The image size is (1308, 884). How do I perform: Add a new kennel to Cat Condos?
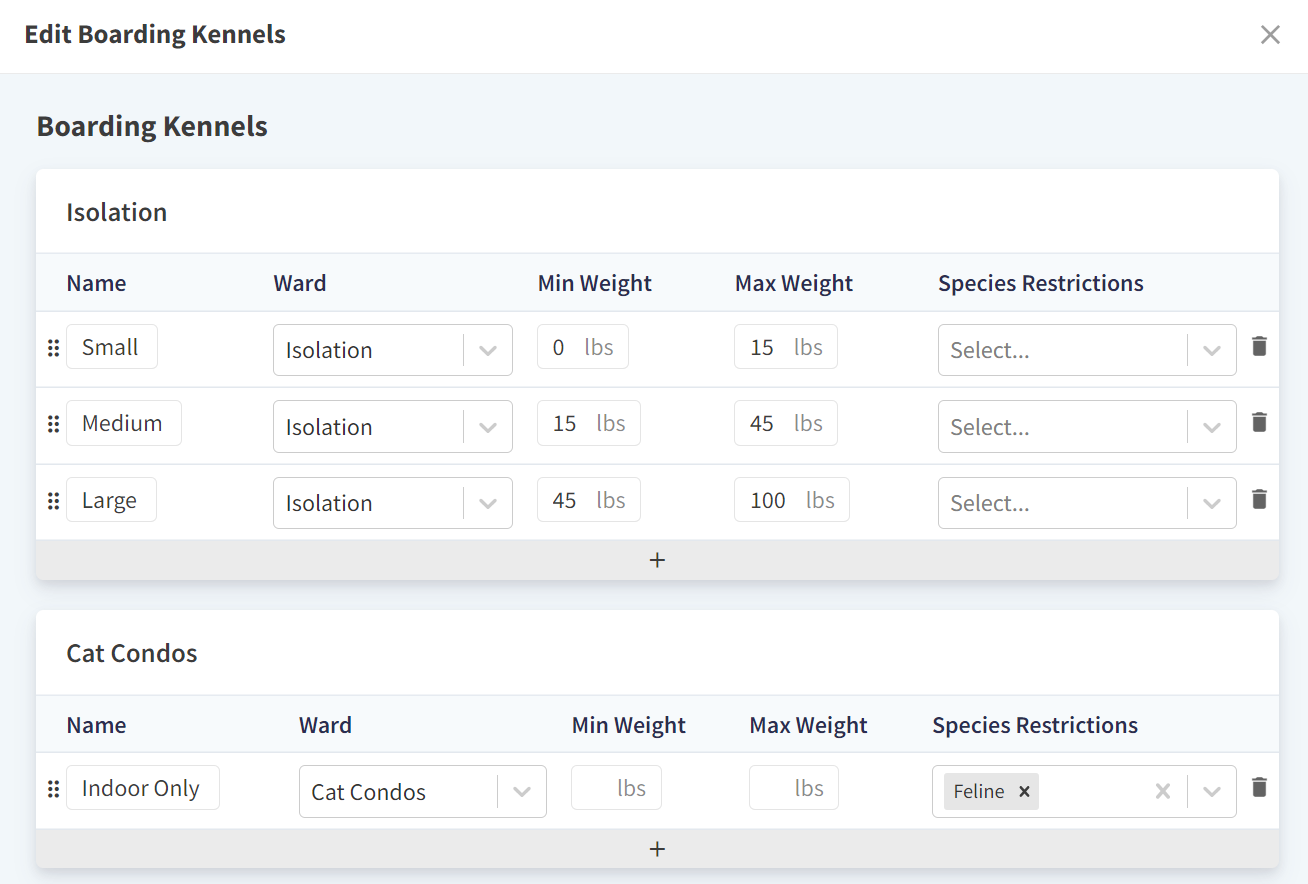tap(657, 849)
